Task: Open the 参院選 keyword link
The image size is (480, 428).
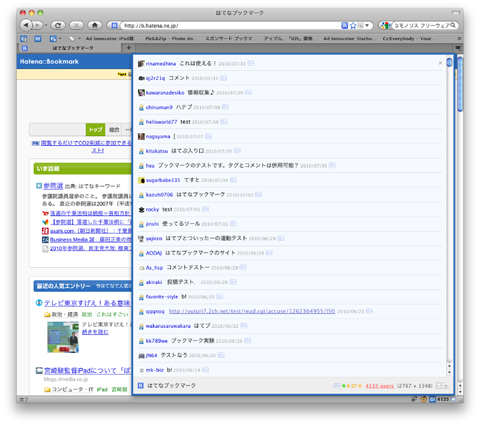Action: click(53, 186)
